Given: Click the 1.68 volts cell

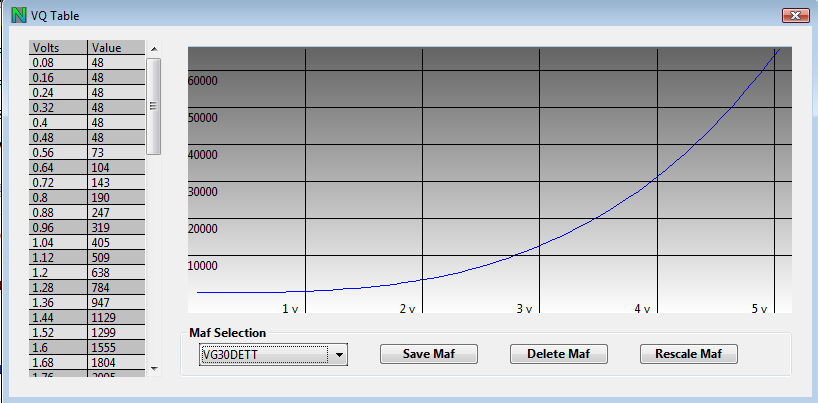Looking at the screenshot, I should (58, 362).
